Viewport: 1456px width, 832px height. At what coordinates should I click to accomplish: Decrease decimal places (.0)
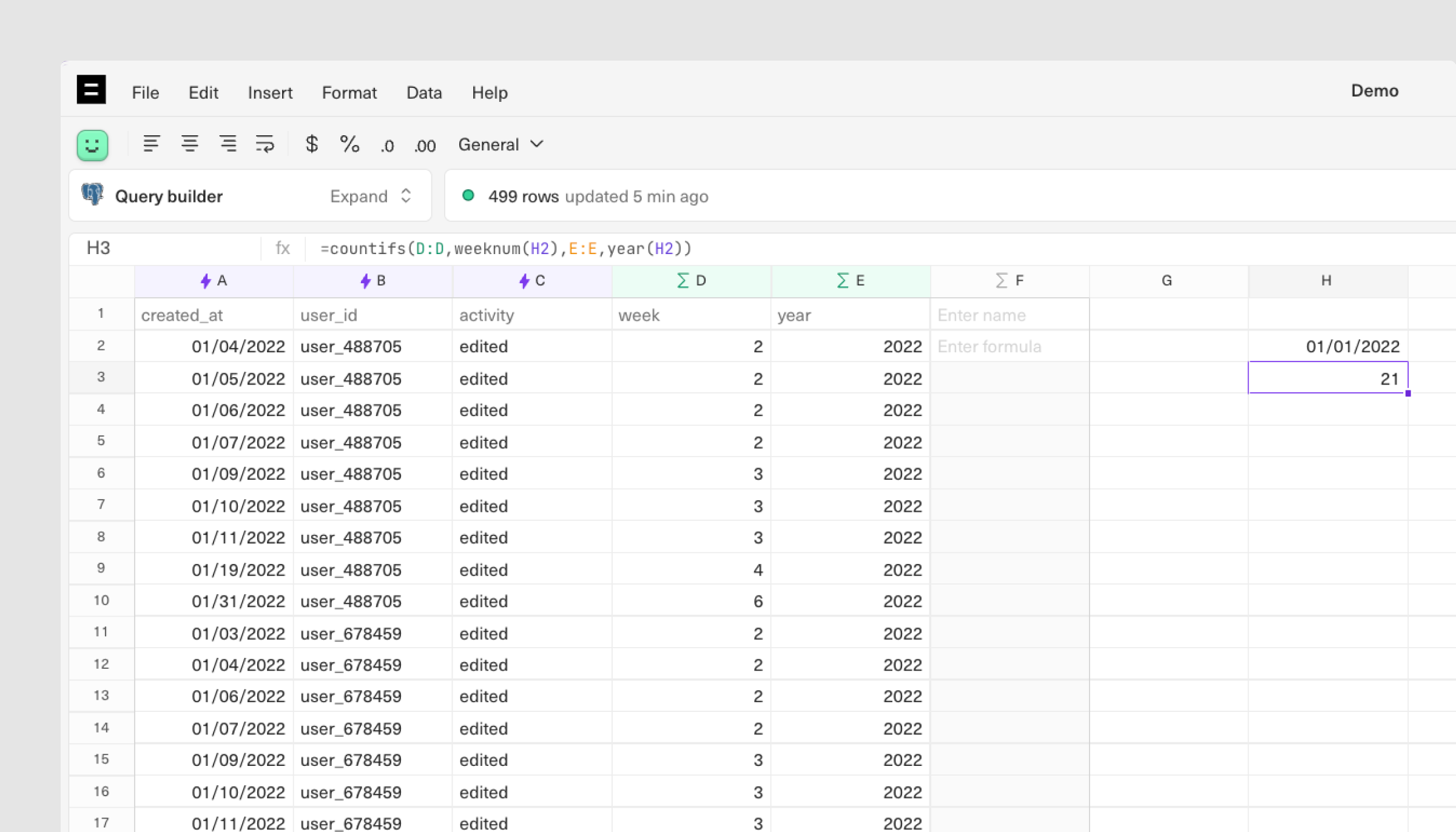[x=387, y=146]
